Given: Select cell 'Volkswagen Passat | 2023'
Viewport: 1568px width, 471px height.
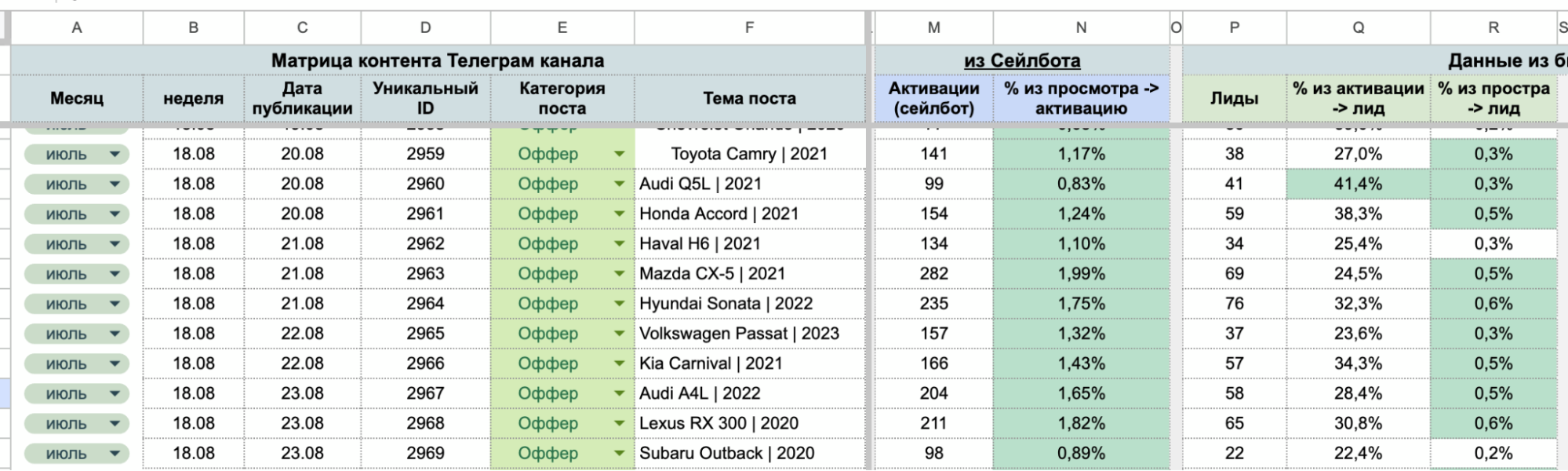Looking at the screenshot, I should pos(750,334).
